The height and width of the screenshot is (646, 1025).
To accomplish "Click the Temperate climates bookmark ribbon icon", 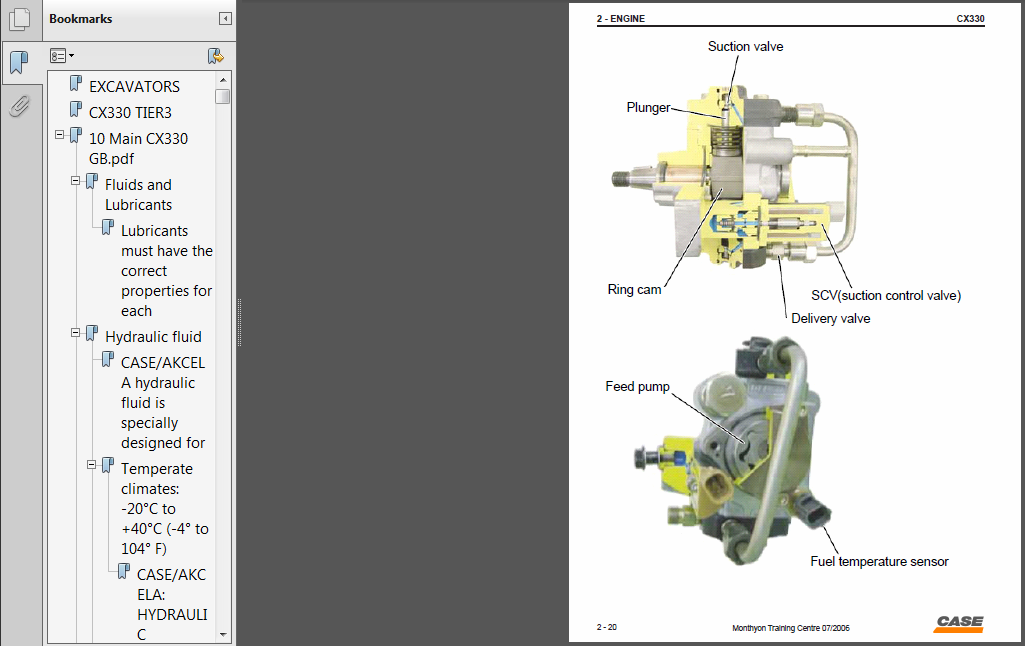I will (108, 465).
